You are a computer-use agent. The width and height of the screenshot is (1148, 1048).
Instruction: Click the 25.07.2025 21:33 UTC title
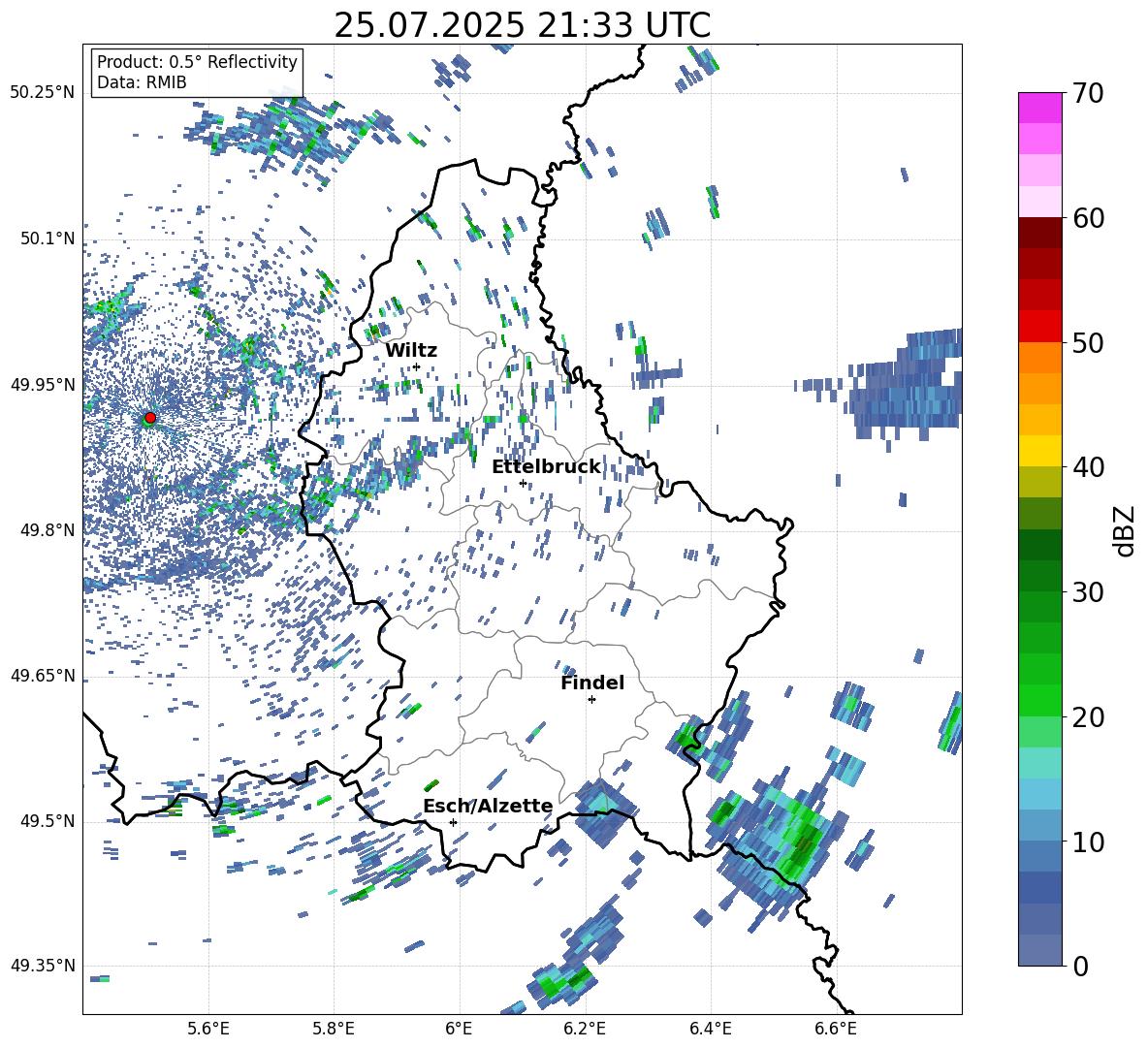point(523,25)
